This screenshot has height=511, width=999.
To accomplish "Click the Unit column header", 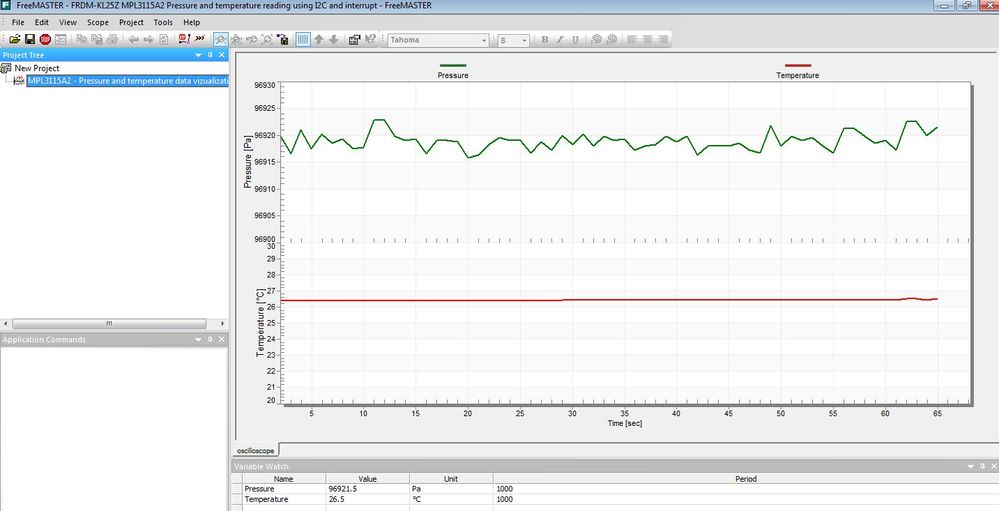I will click(x=451, y=479).
